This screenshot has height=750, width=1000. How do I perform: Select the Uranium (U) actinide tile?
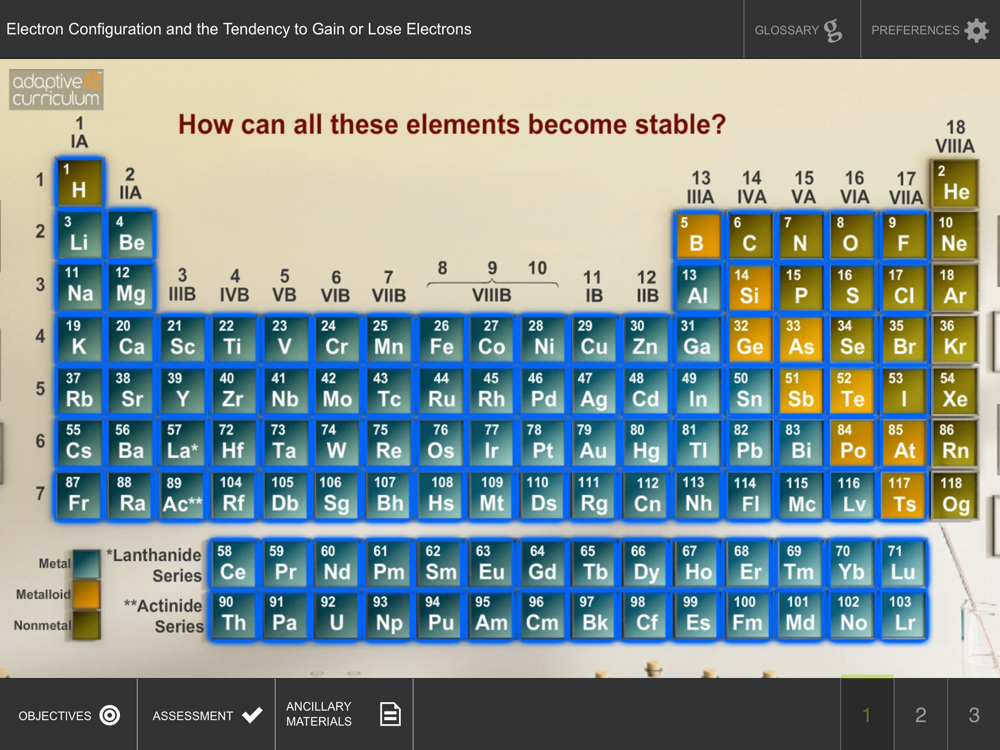(337, 615)
